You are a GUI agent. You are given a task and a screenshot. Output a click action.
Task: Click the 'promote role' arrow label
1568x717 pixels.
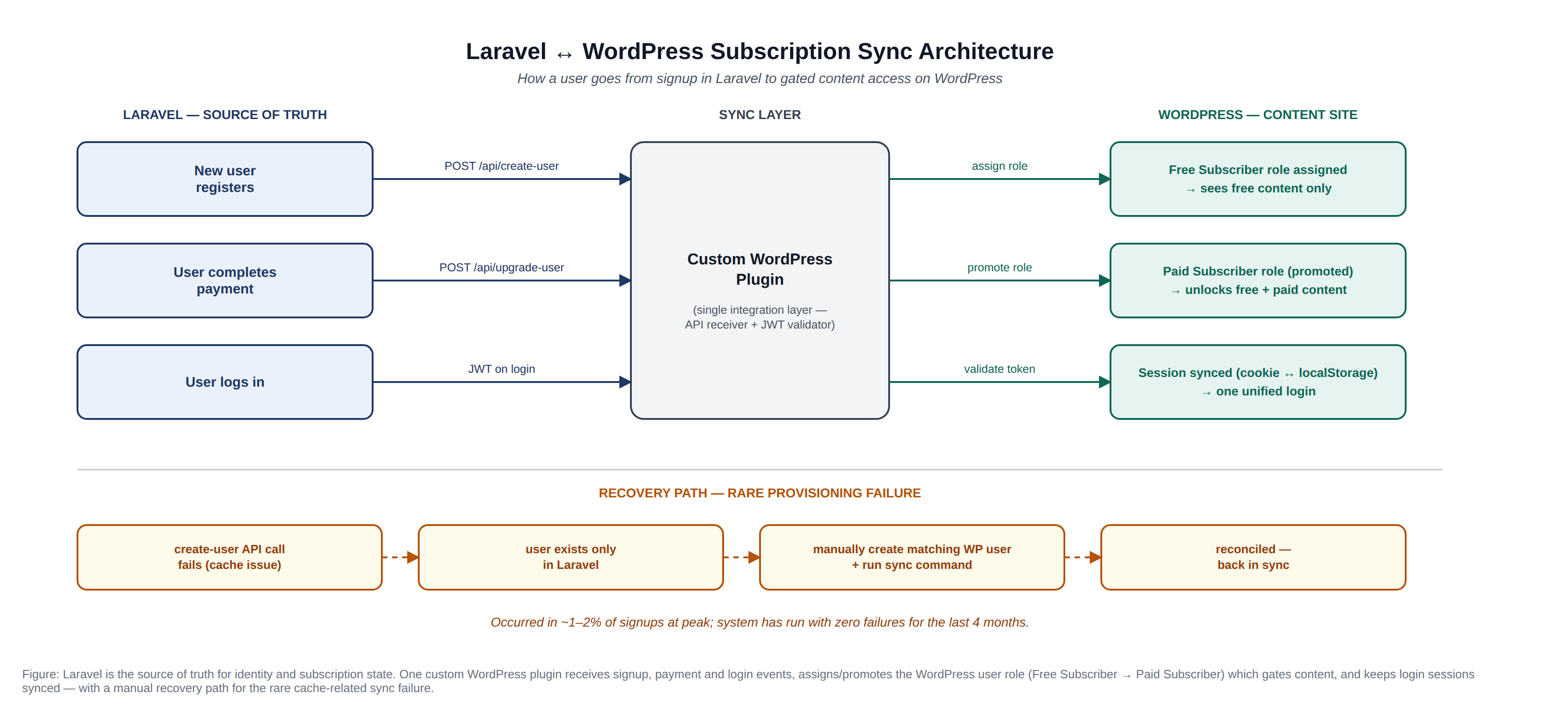[999, 268]
